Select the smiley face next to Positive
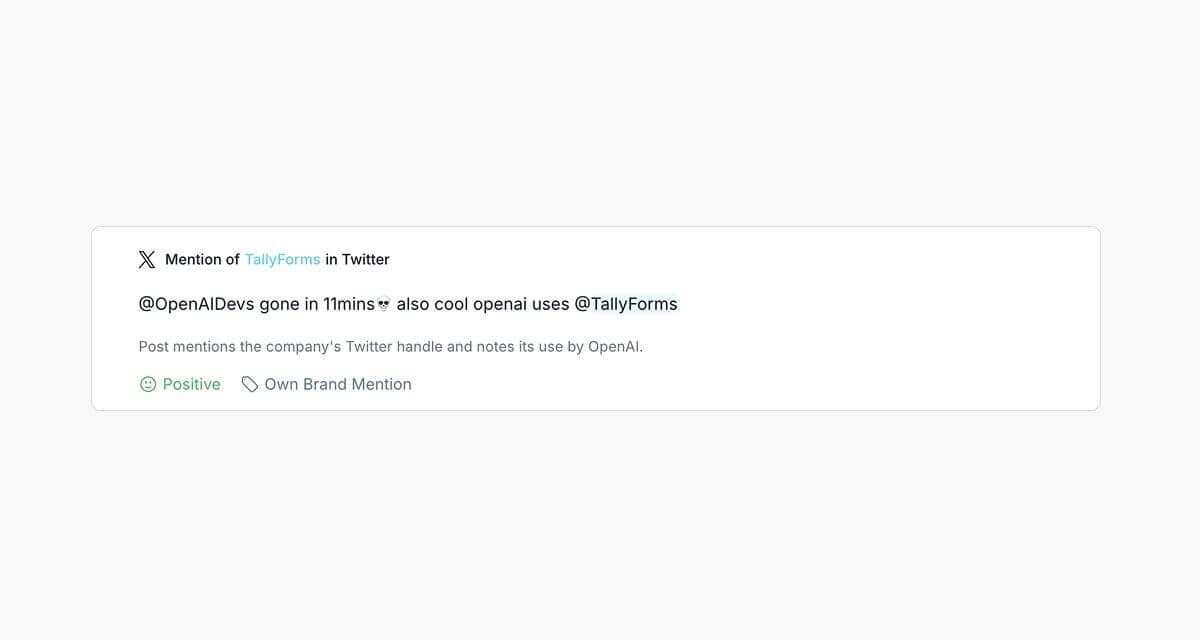The image size is (1200, 640). click(147, 383)
